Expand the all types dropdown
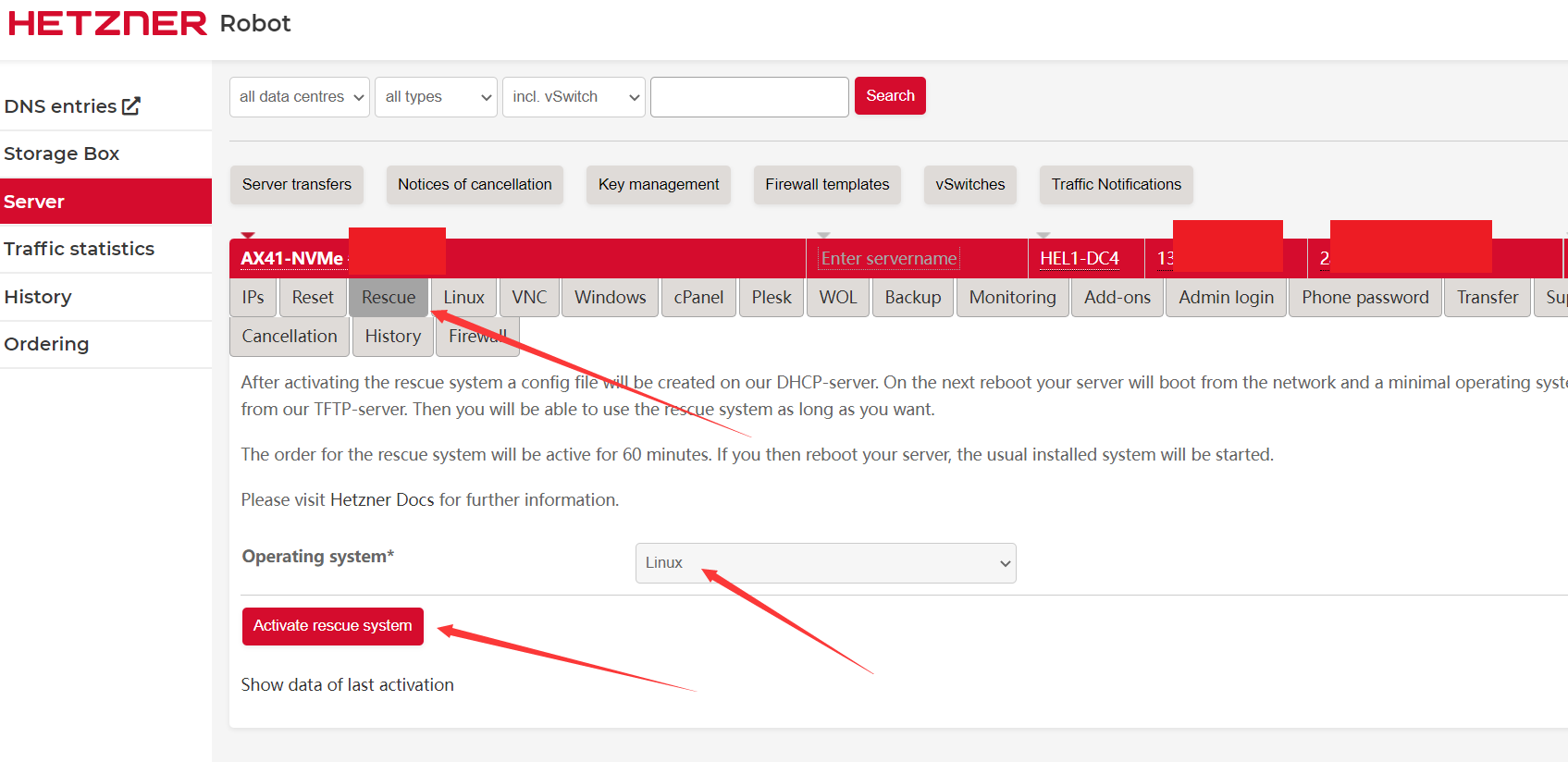1568x762 pixels. coord(436,97)
